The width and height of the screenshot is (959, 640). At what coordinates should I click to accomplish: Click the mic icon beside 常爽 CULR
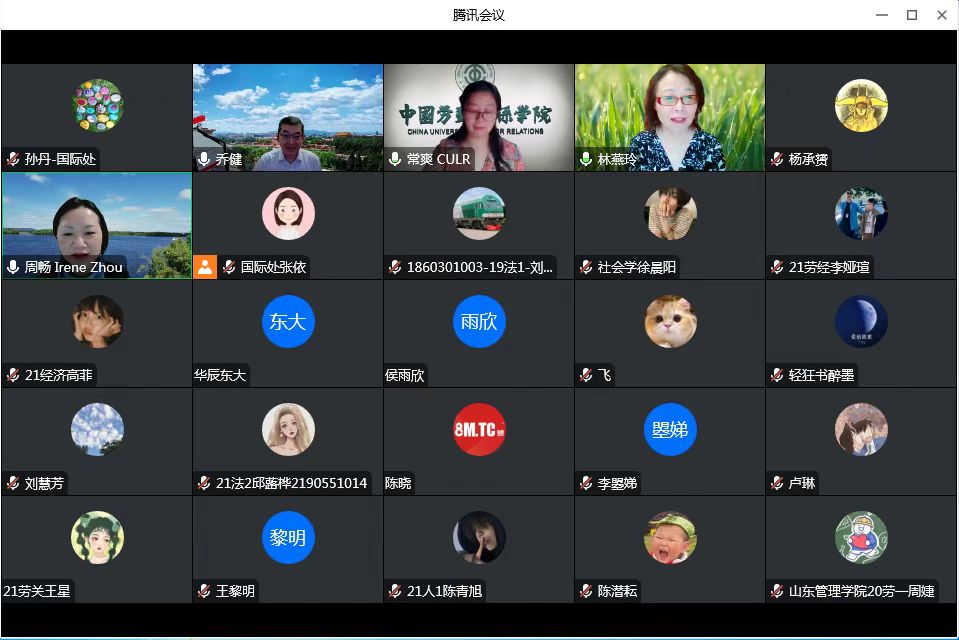395,159
